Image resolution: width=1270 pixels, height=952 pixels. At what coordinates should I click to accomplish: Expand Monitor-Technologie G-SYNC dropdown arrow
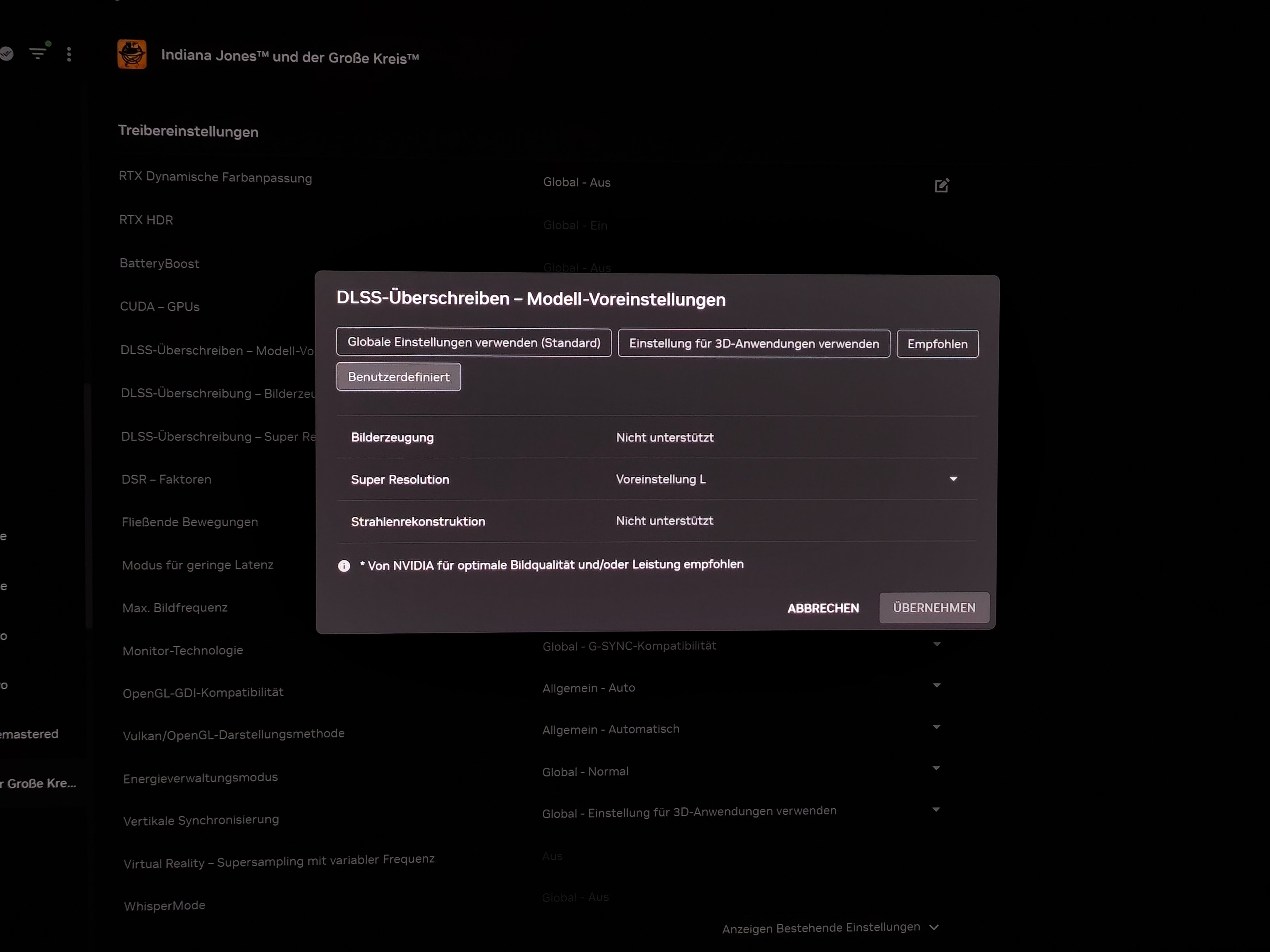[936, 645]
